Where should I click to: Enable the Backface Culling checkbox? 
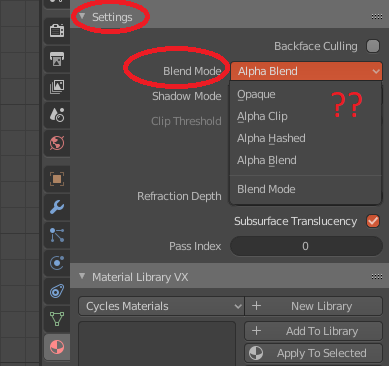click(373, 46)
